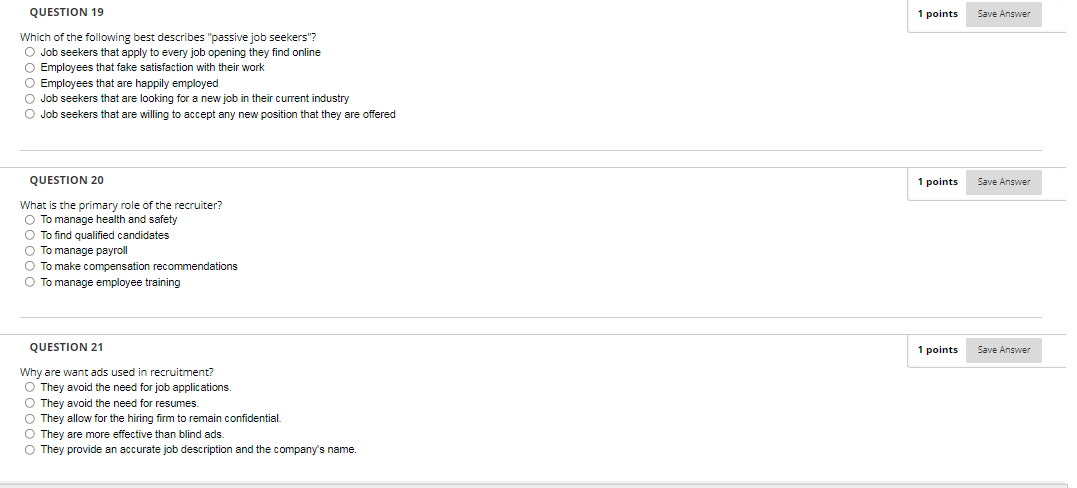Click the Question 20 heading
The width and height of the screenshot is (1077, 488).
tap(67, 180)
